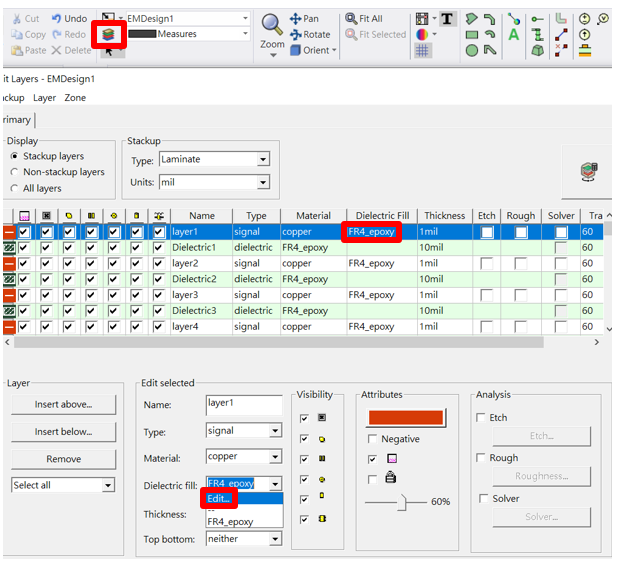Viewport: 621px width, 561px height.
Task: Click the Undo toolbar button
Action: (70, 19)
